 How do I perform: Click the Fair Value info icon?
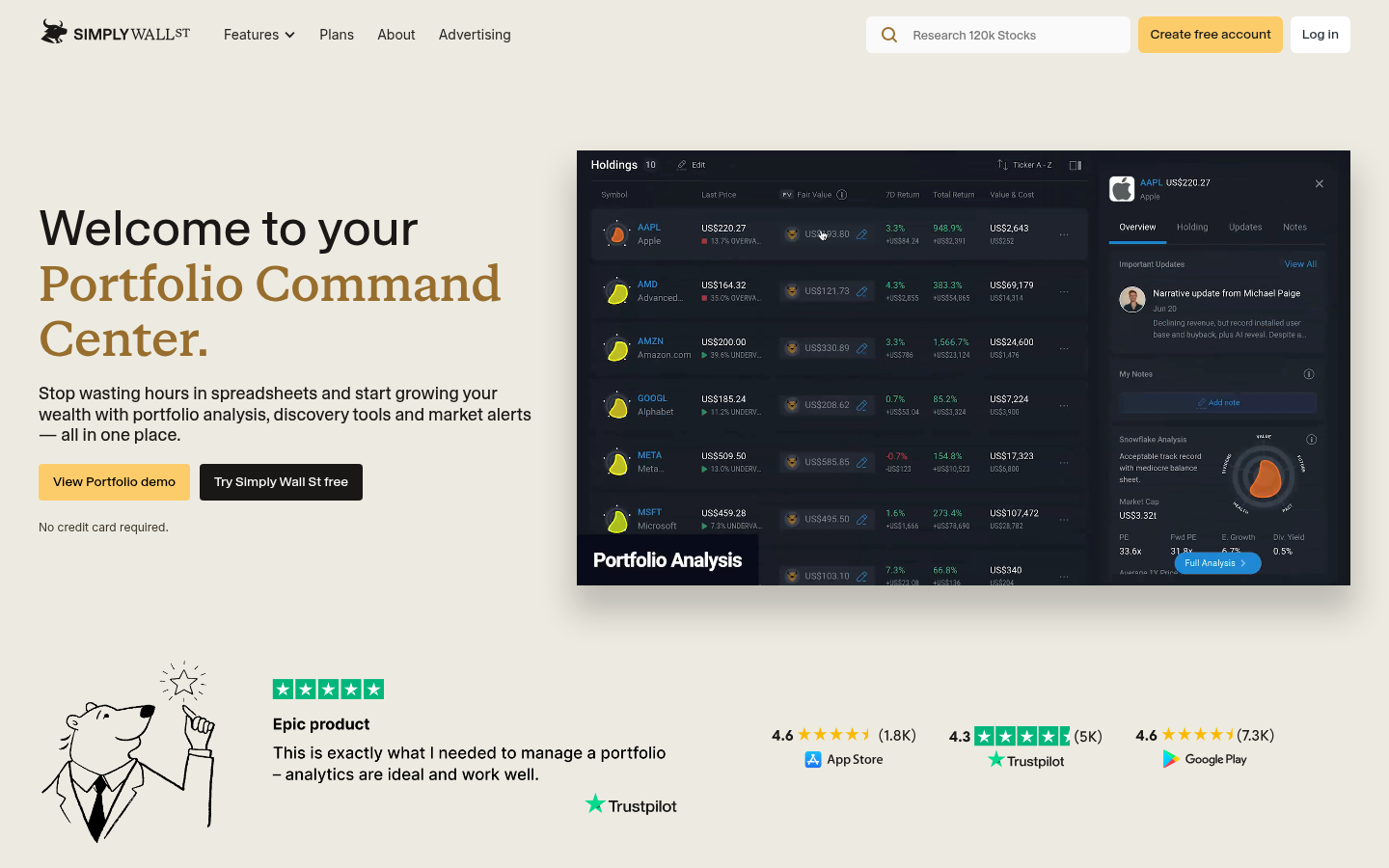click(842, 195)
